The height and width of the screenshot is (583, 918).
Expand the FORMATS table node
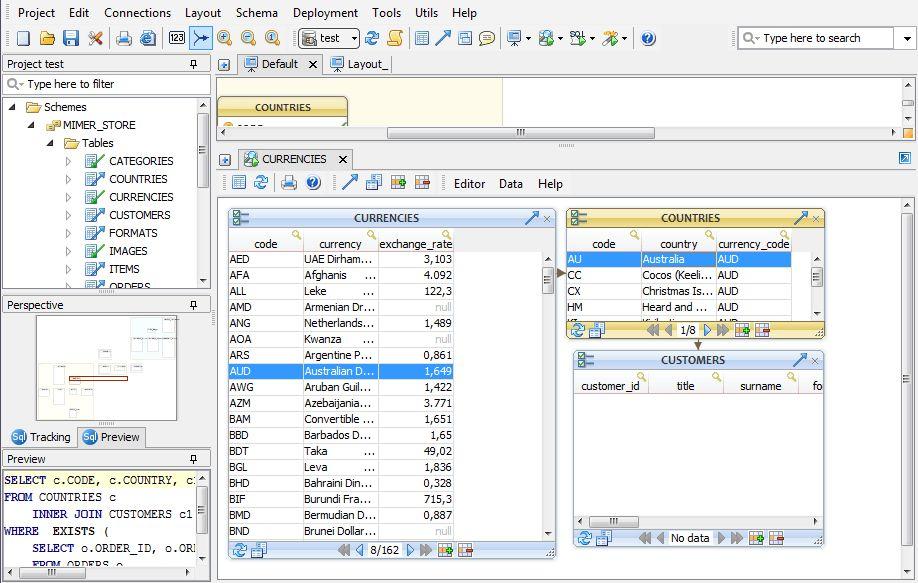(x=68, y=233)
